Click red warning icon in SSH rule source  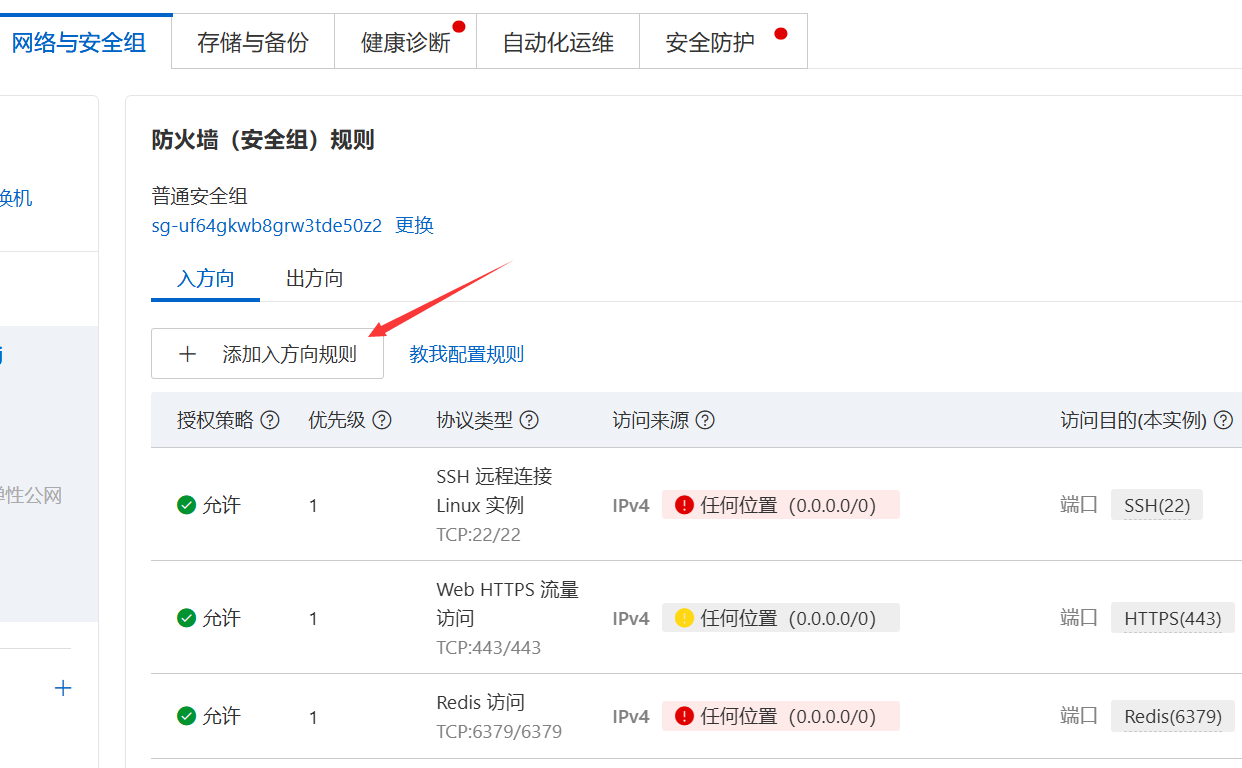684,505
